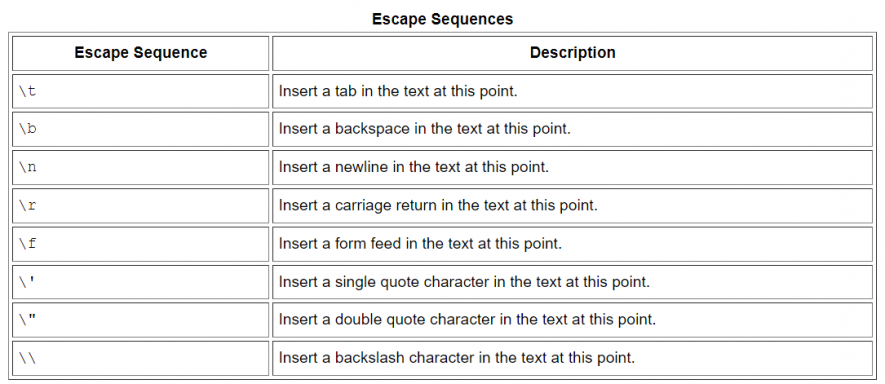
Task: Click the \' single quote escape cell
Action: (141, 282)
